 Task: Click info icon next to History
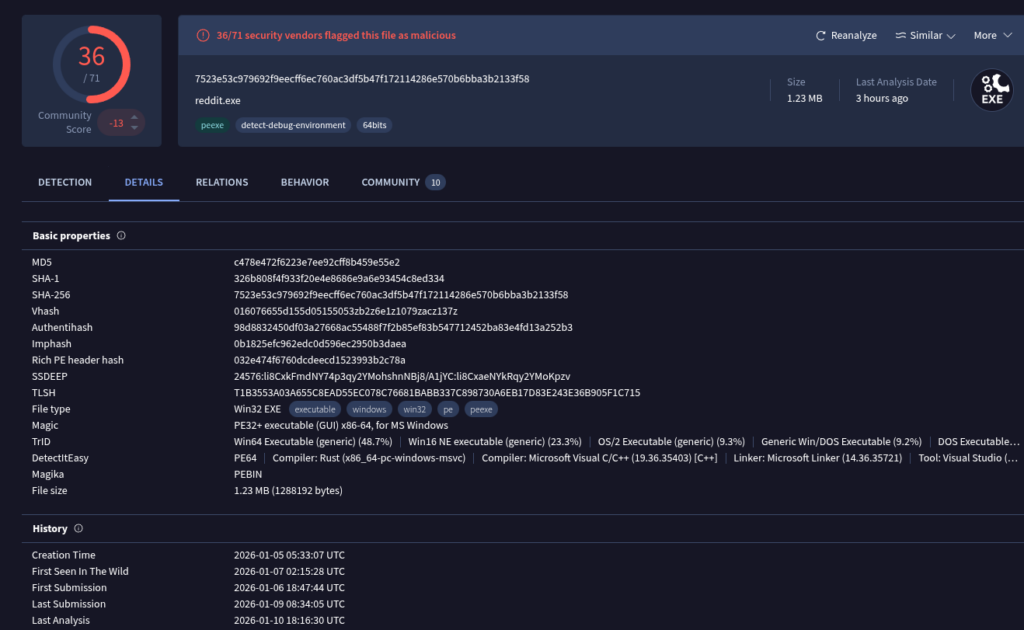[79, 528]
